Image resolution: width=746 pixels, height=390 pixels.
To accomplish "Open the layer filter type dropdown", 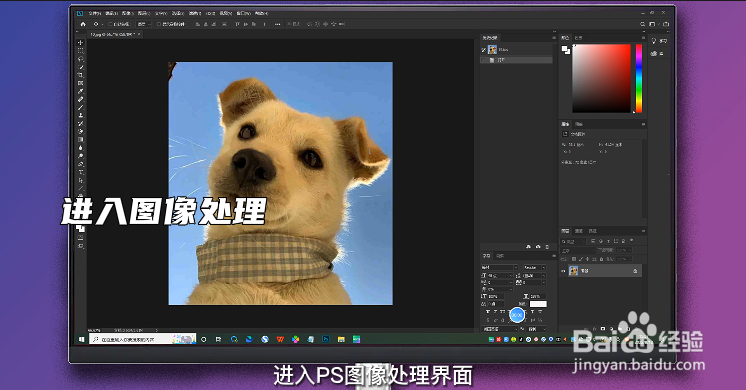I will click(573, 242).
